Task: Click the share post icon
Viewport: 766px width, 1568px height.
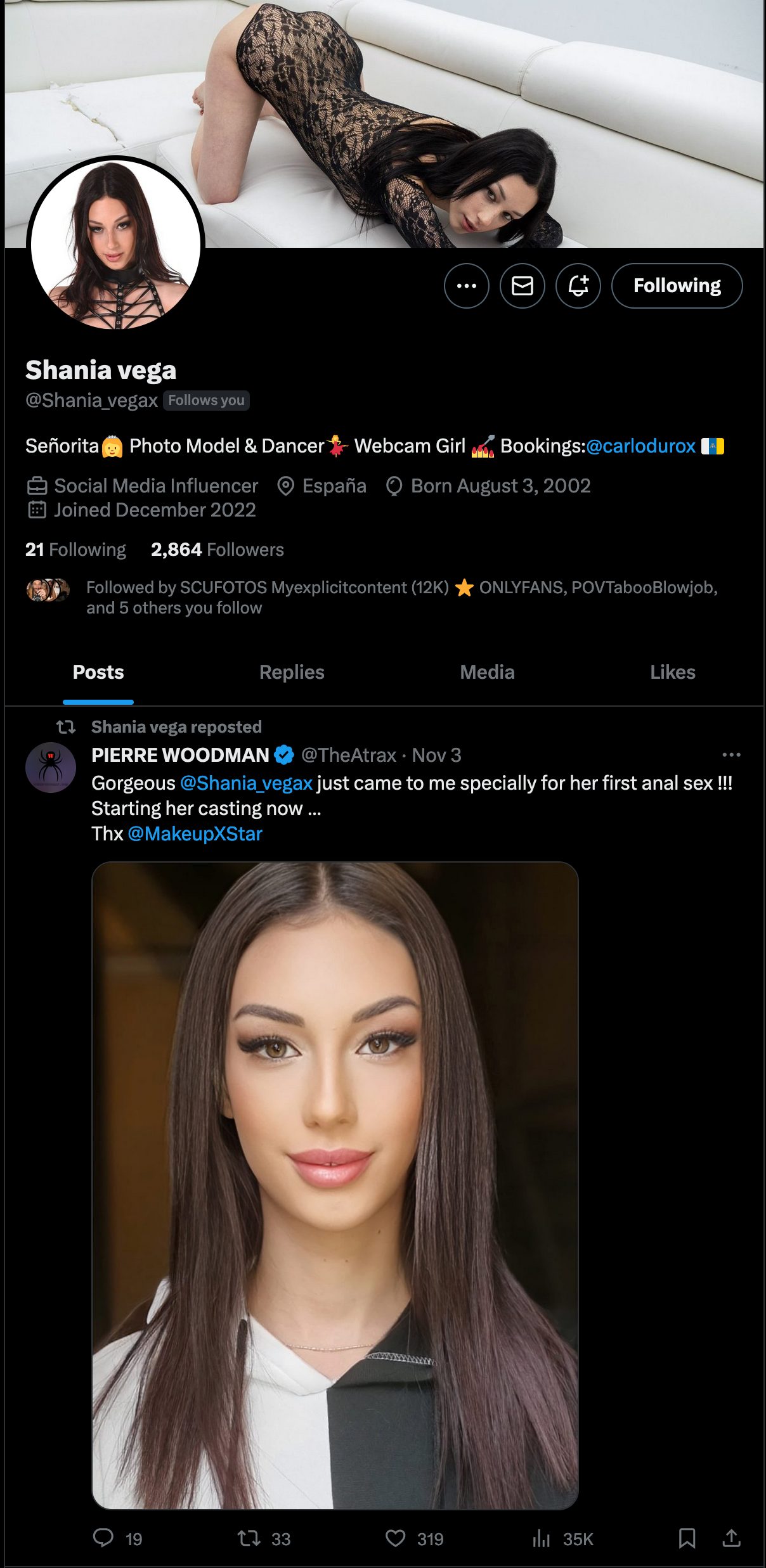Action: 731,1538
